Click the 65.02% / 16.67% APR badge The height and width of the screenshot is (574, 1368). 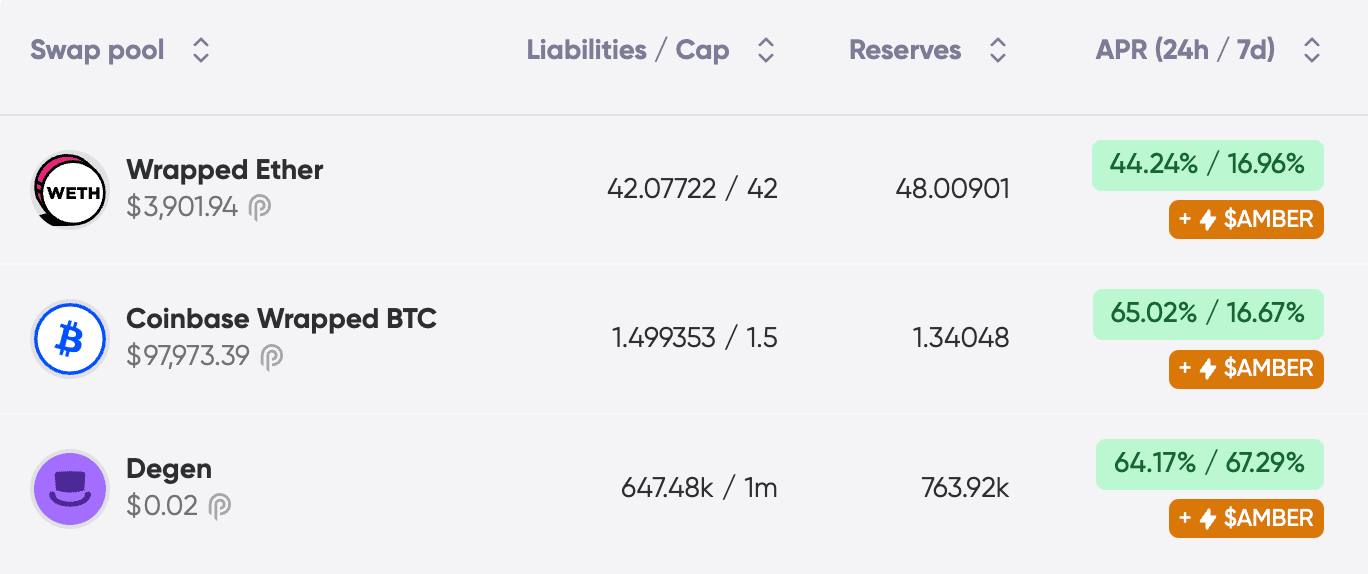click(x=1207, y=314)
